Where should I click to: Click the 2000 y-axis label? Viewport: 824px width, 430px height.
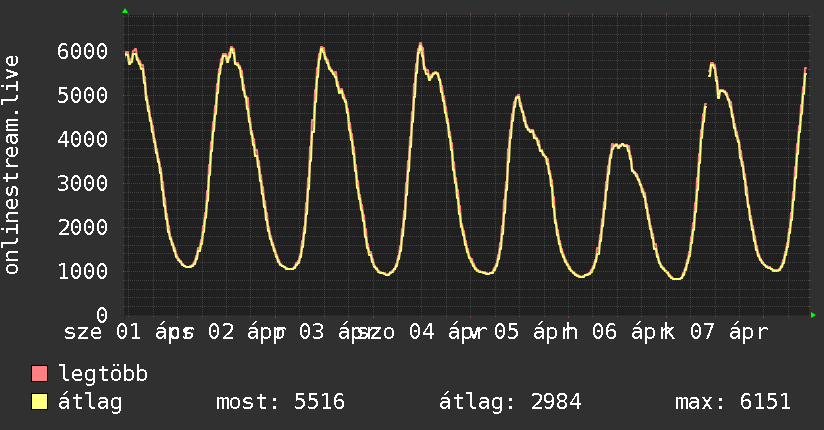tap(84, 227)
